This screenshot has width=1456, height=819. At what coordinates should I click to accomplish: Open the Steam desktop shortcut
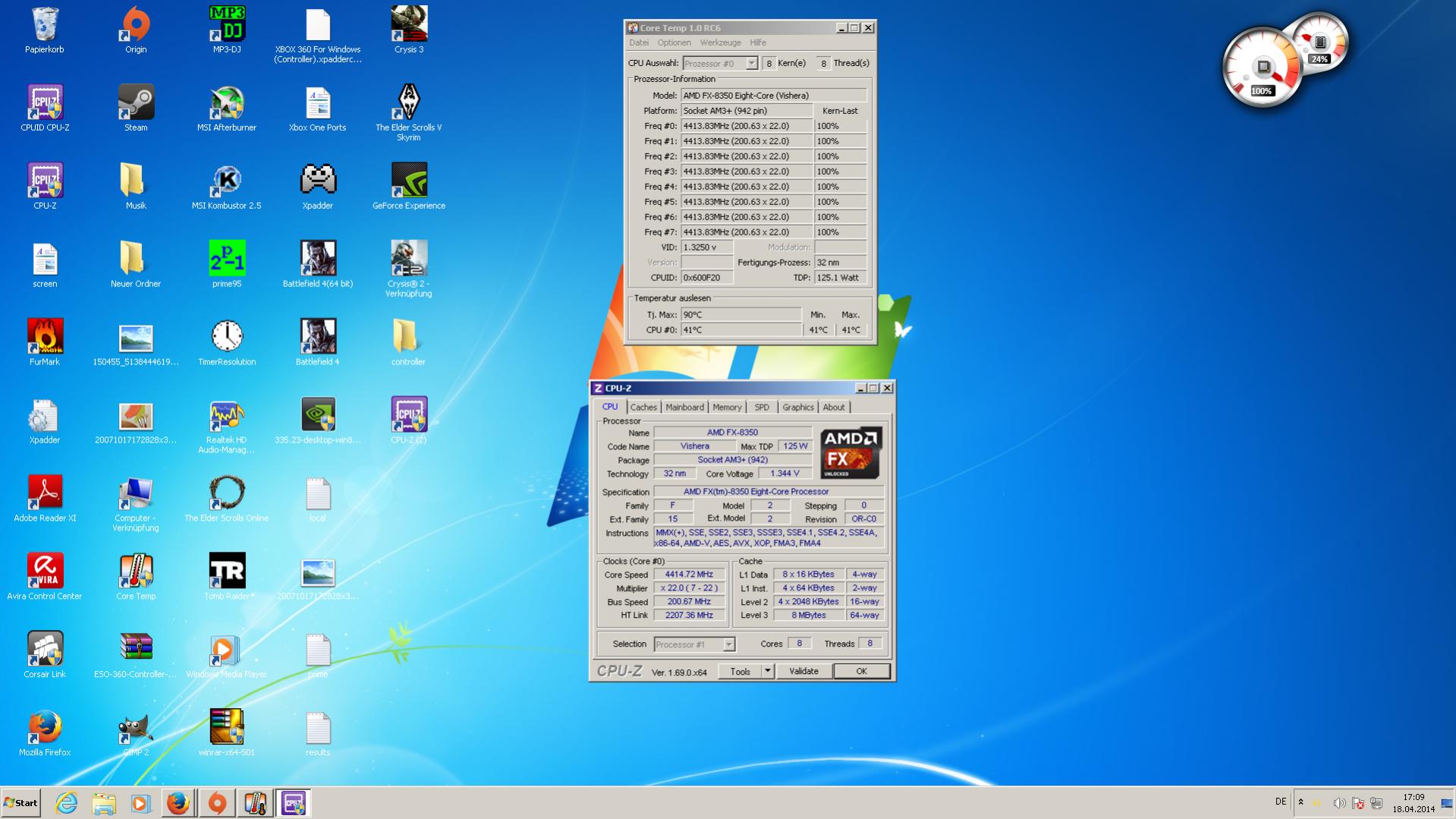[x=136, y=103]
